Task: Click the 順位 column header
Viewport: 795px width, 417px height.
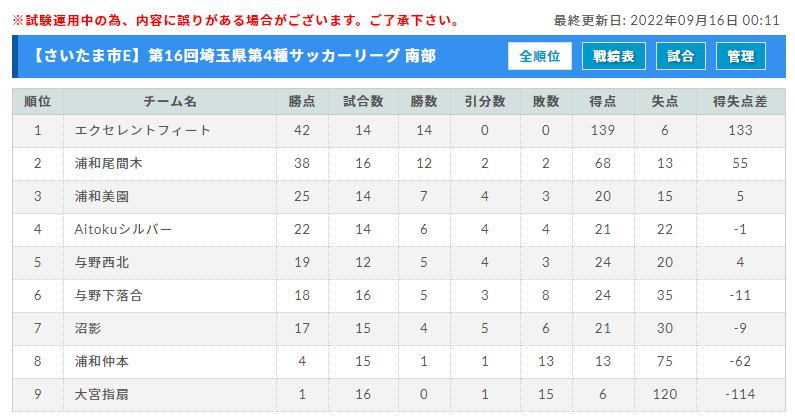Action: pos(38,101)
